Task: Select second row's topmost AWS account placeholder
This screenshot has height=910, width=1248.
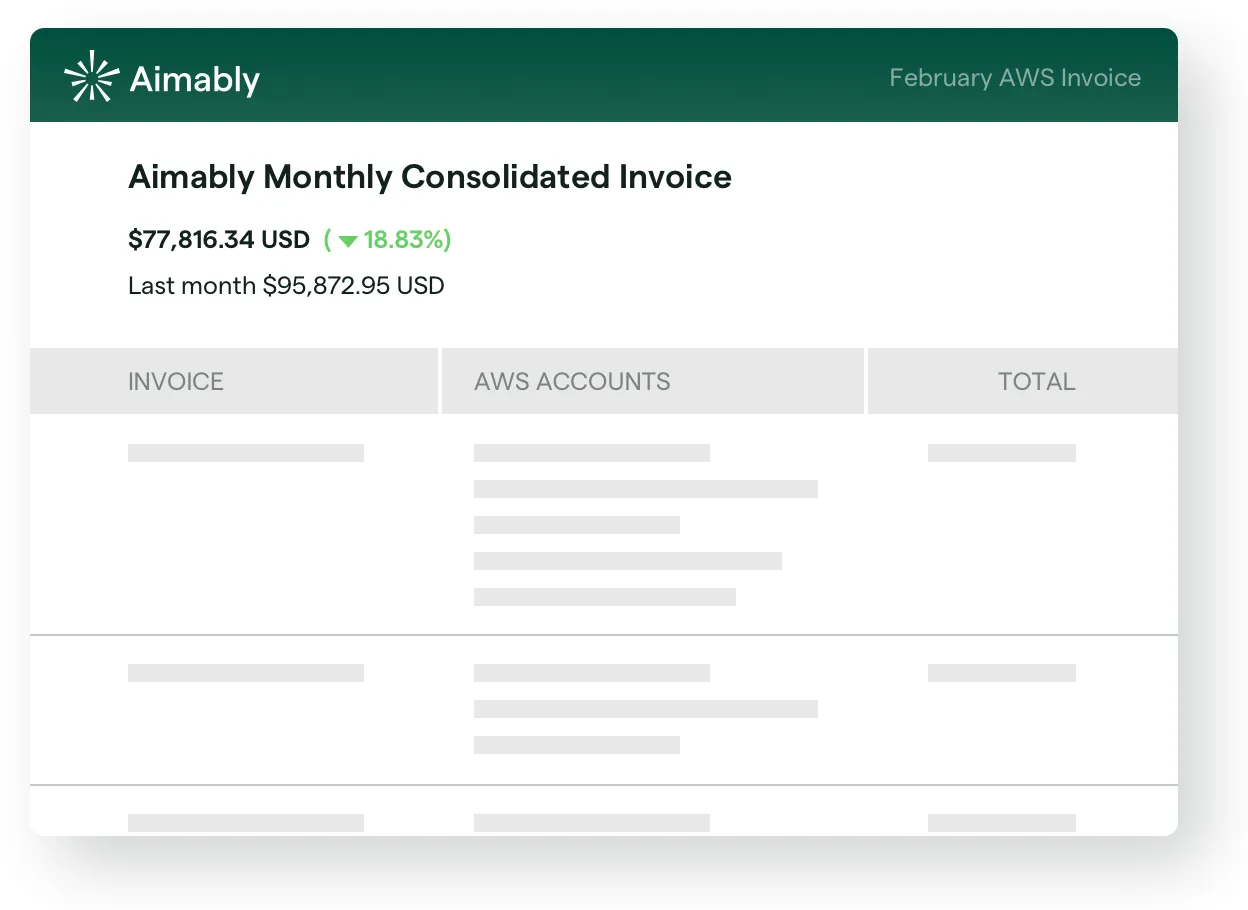Action: 591,673
